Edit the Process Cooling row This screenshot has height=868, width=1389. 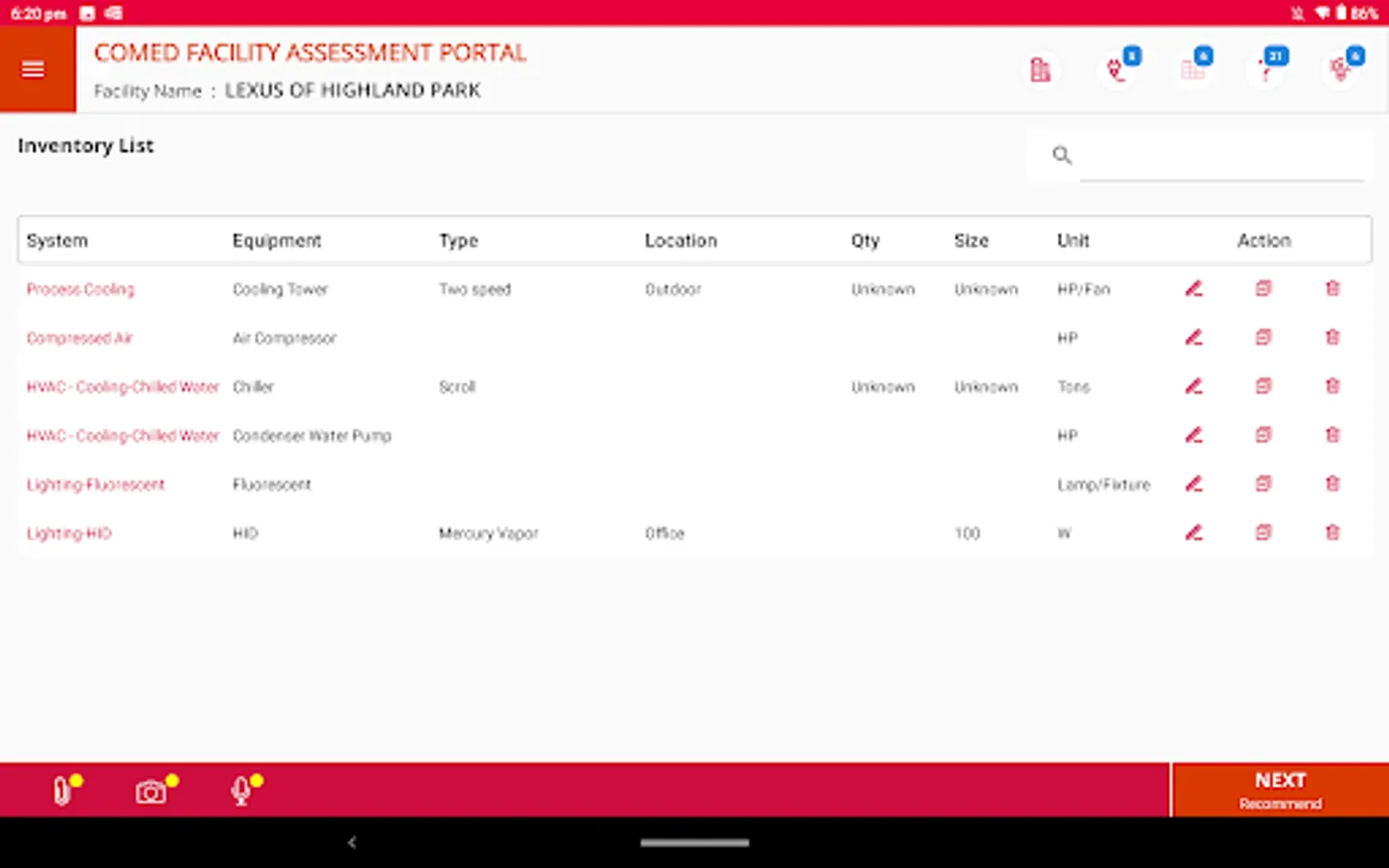click(x=1193, y=288)
